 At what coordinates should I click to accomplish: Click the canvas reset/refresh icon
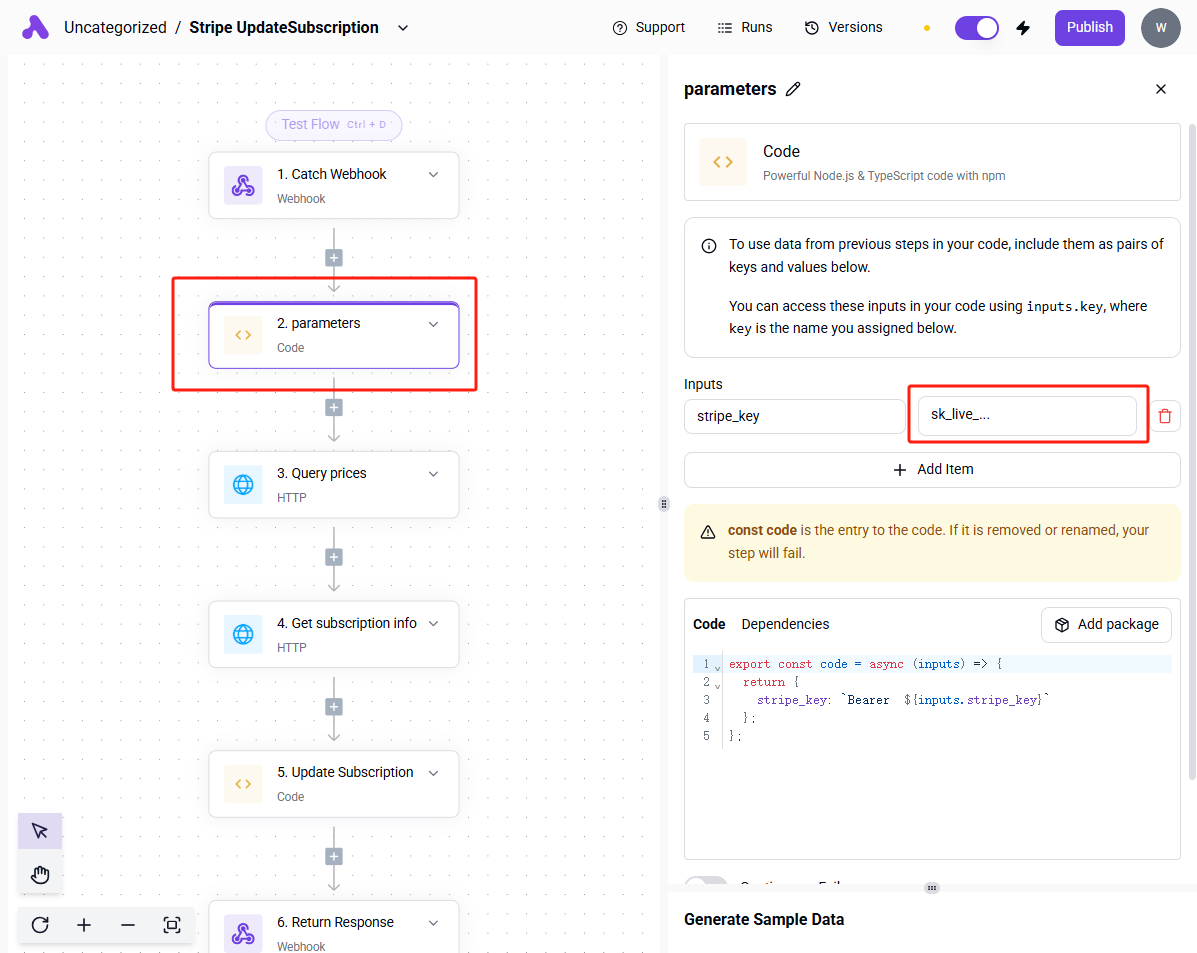click(40, 925)
